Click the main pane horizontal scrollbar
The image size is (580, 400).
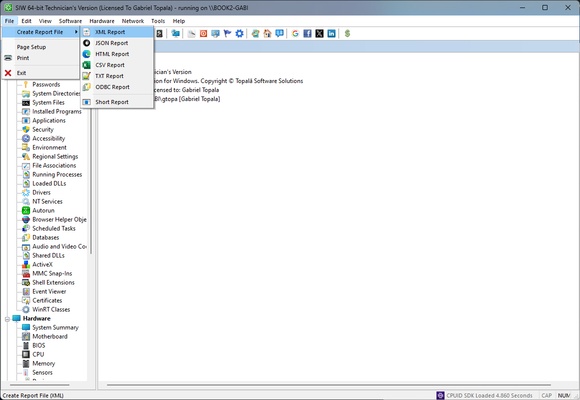click(x=329, y=385)
